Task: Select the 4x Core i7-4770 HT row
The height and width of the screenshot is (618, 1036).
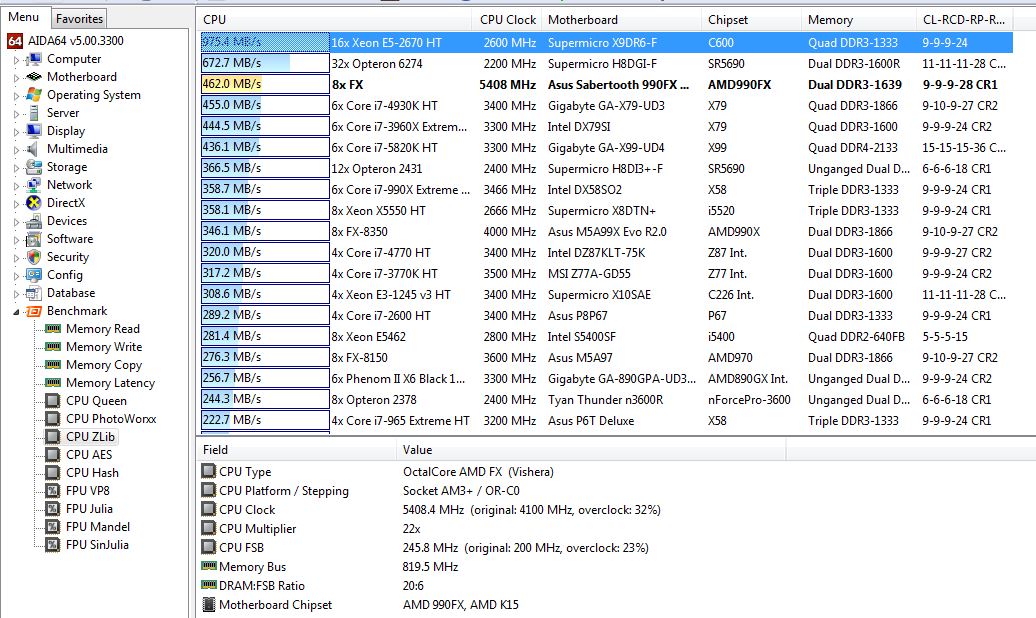Action: click(x=607, y=253)
